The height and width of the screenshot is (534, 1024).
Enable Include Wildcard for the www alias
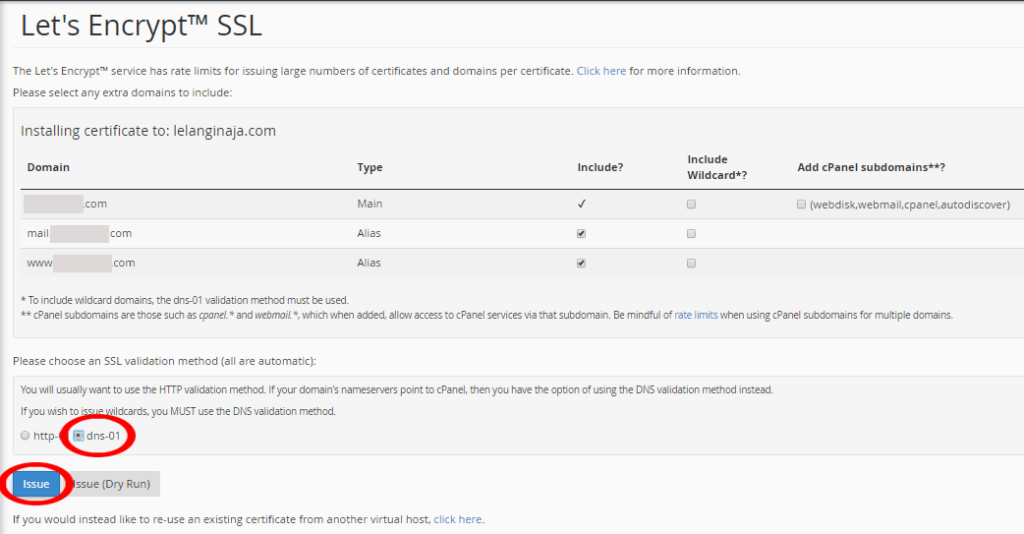click(x=691, y=264)
